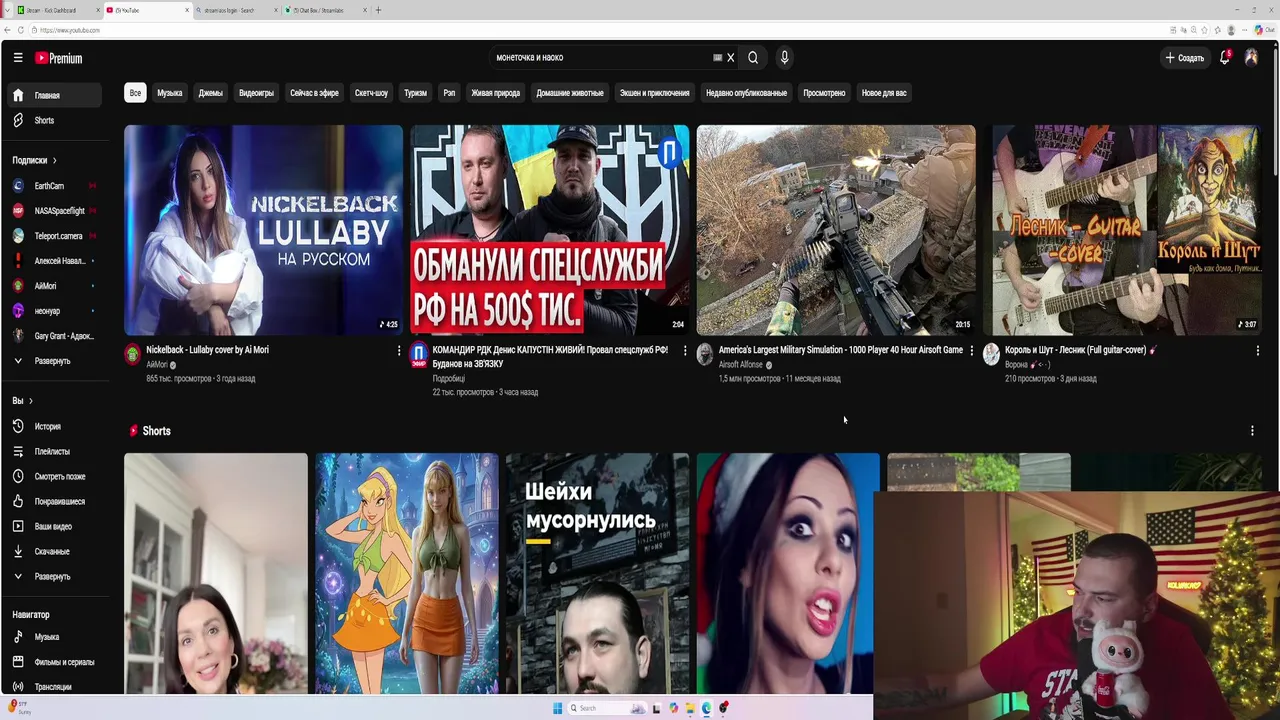Open the YouTube guide hamburger menu
The width and height of the screenshot is (1280, 720).
(x=18, y=58)
